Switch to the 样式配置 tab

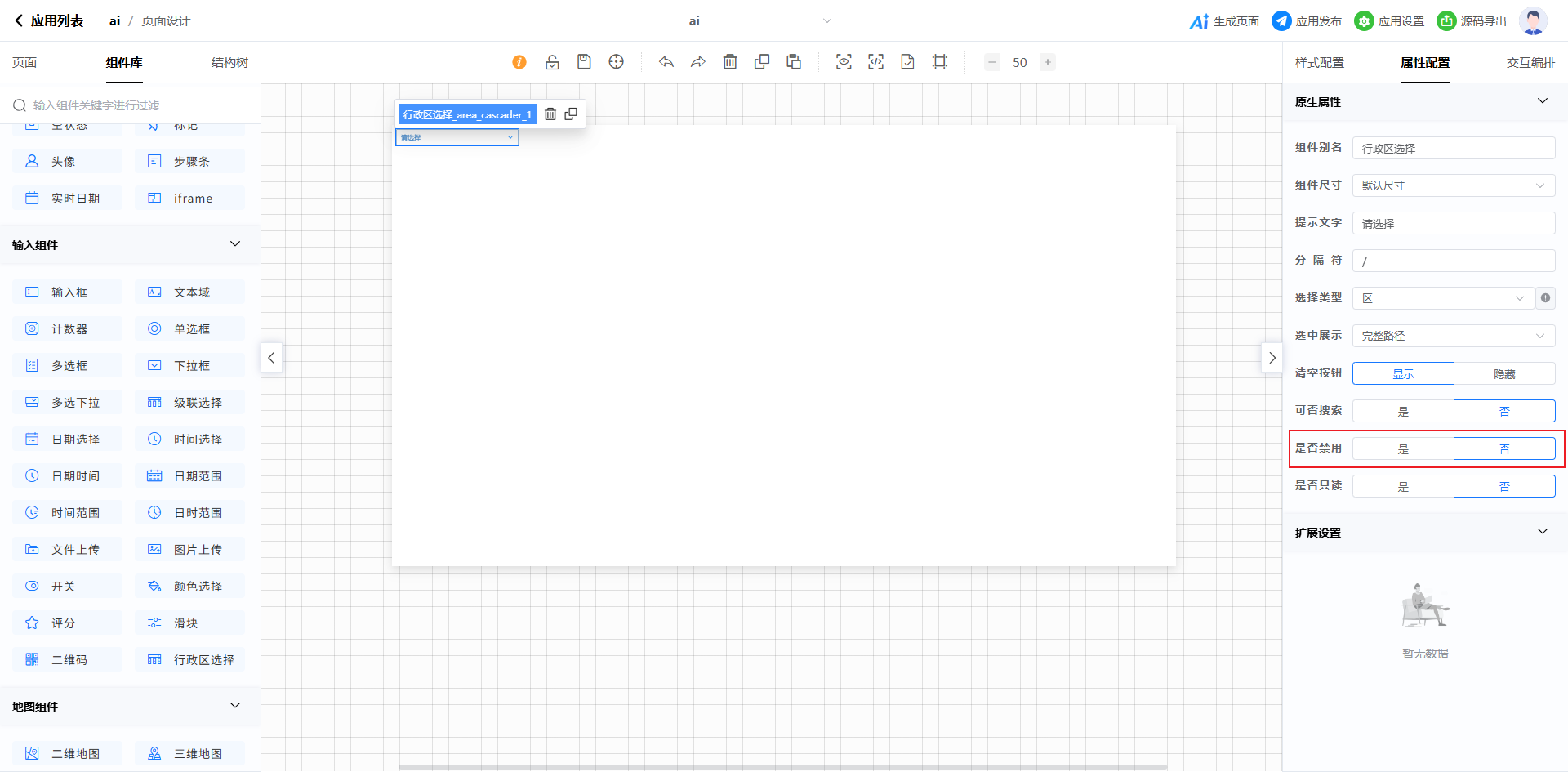coord(1319,63)
